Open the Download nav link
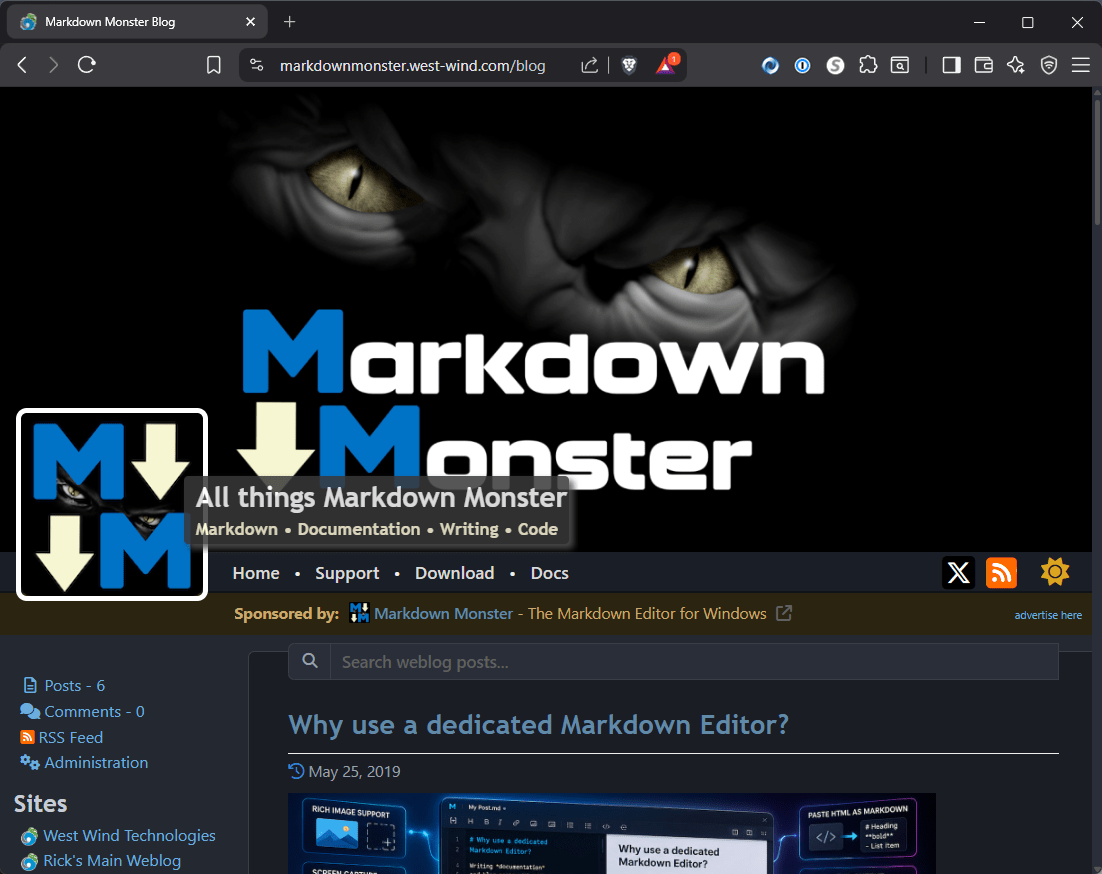Screen dimensions: 1102x874 [455, 573]
